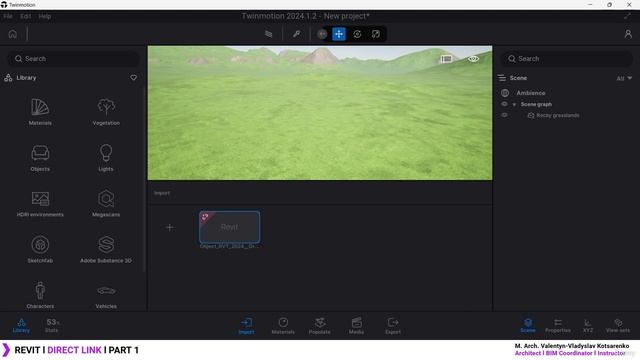Open the Objects library category
The height and width of the screenshot is (360, 640).
(40, 158)
